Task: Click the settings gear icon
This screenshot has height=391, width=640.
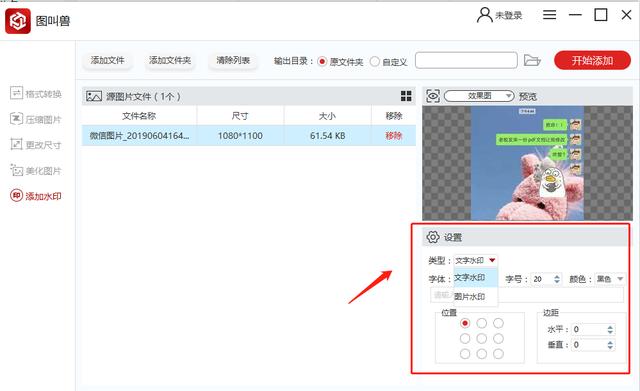Action: tap(433, 237)
